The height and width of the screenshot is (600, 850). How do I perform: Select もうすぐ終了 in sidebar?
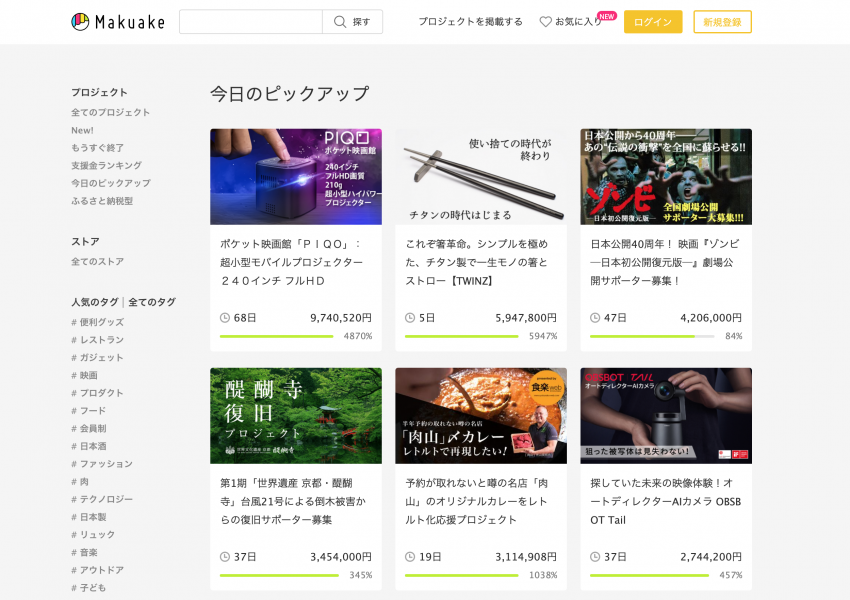97,148
